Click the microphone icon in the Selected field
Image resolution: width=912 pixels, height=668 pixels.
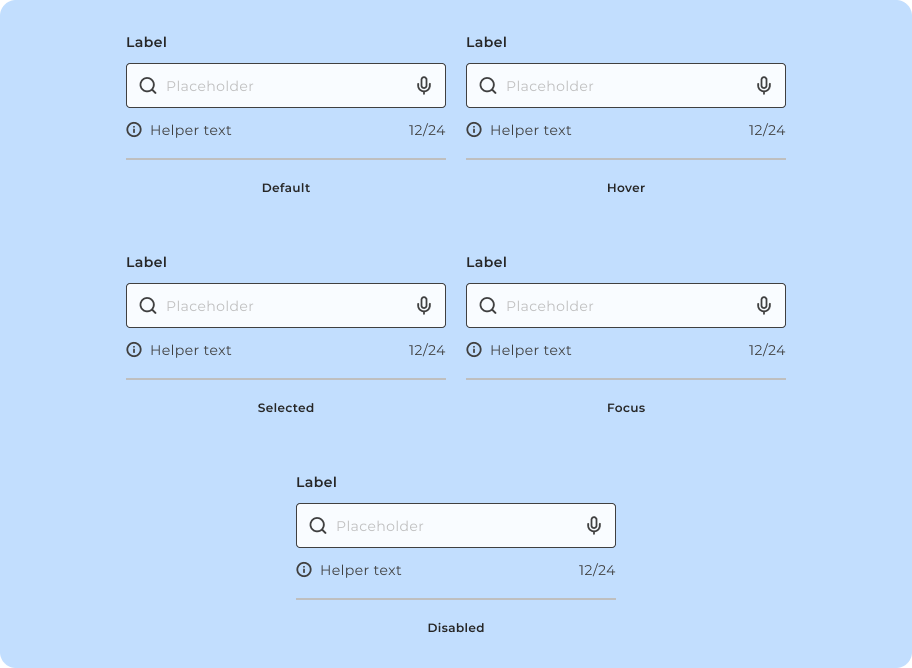(424, 306)
